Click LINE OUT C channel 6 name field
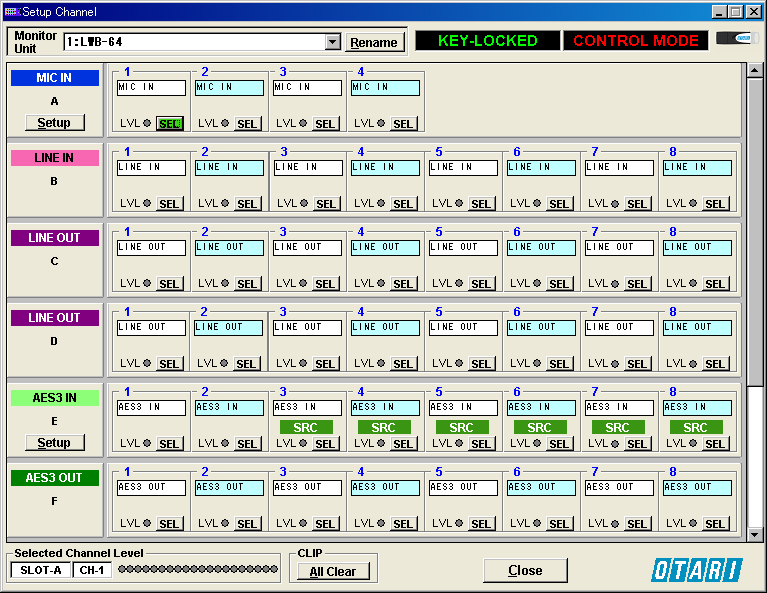 pyautogui.click(x=541, y=248)
